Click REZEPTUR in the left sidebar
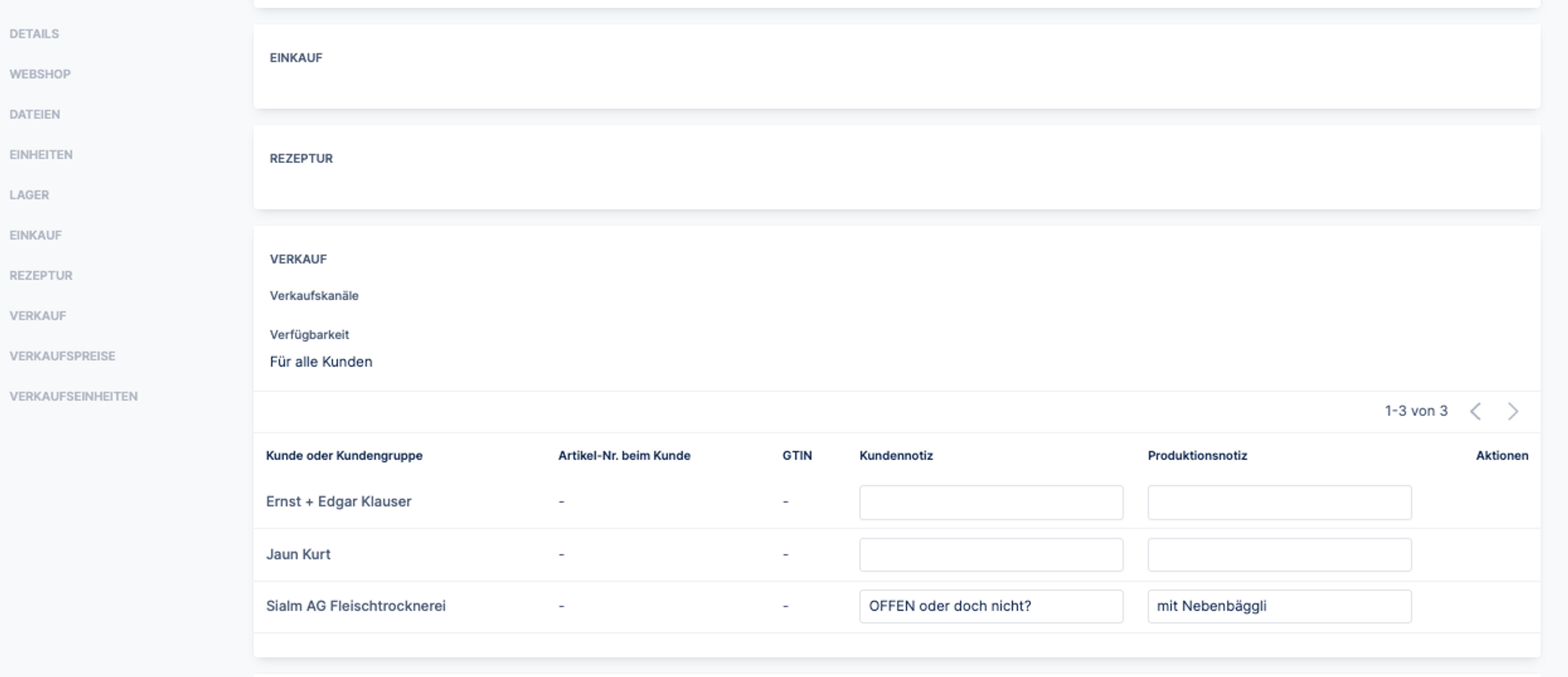Image resolution: width=1568 pixels, height=677 pixels. coord(41,276)
